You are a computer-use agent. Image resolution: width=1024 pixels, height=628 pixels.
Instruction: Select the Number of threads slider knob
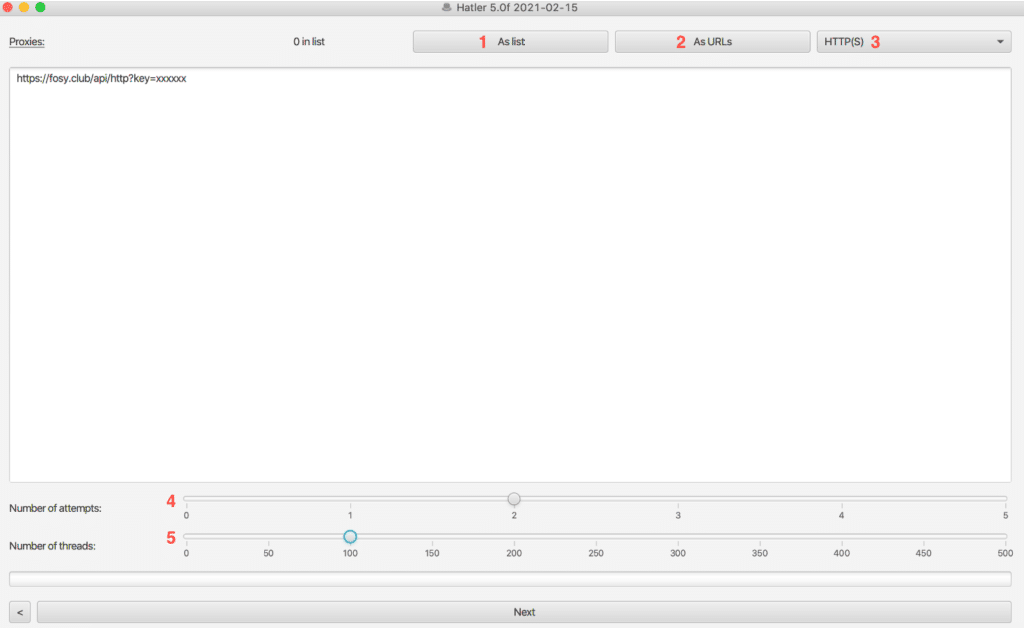(350, 537)
